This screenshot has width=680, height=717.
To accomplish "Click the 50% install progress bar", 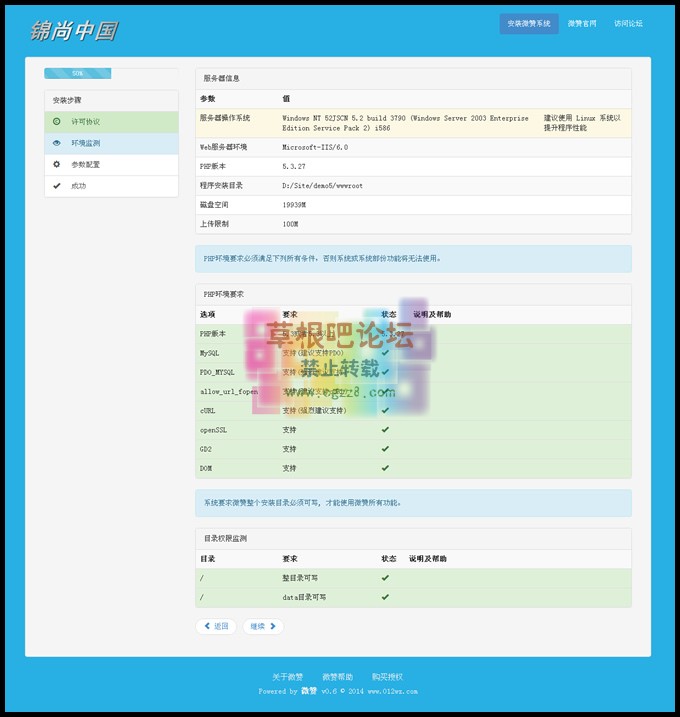I will tap(78, 73).
